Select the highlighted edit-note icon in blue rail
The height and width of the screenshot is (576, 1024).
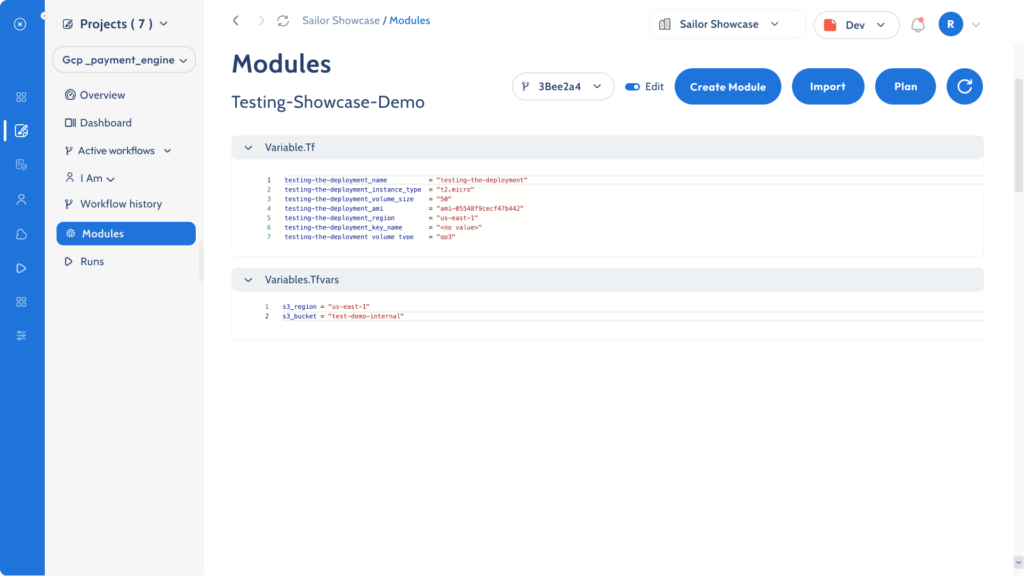21,131
